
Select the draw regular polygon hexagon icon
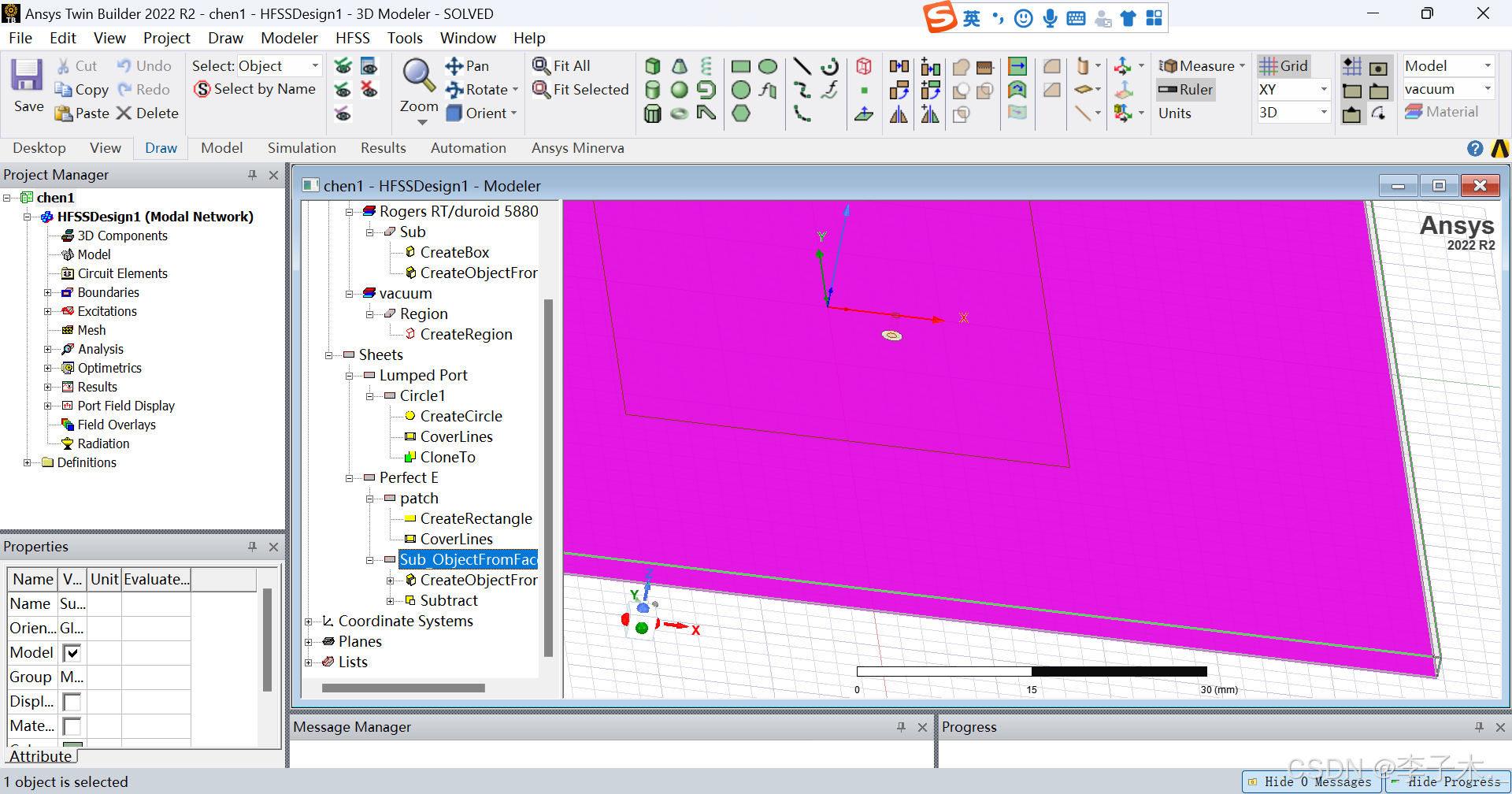[x=741, y=113]
